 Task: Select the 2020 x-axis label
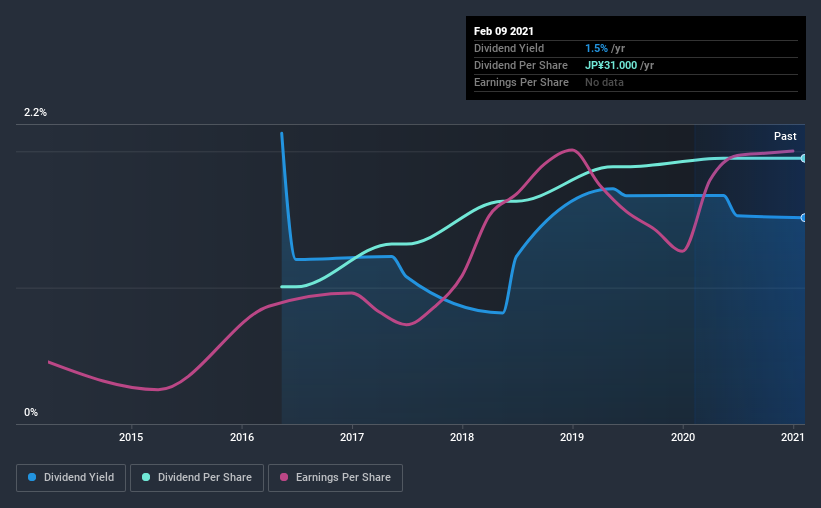coord(683,437)
